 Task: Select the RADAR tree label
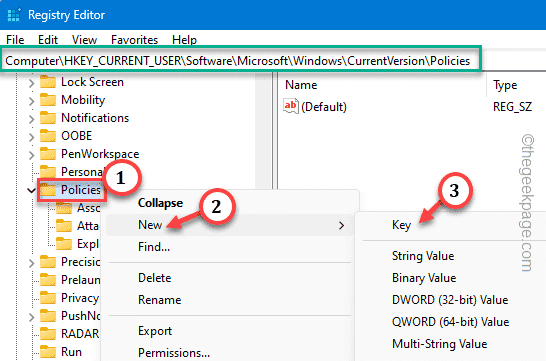coord(80,334)
